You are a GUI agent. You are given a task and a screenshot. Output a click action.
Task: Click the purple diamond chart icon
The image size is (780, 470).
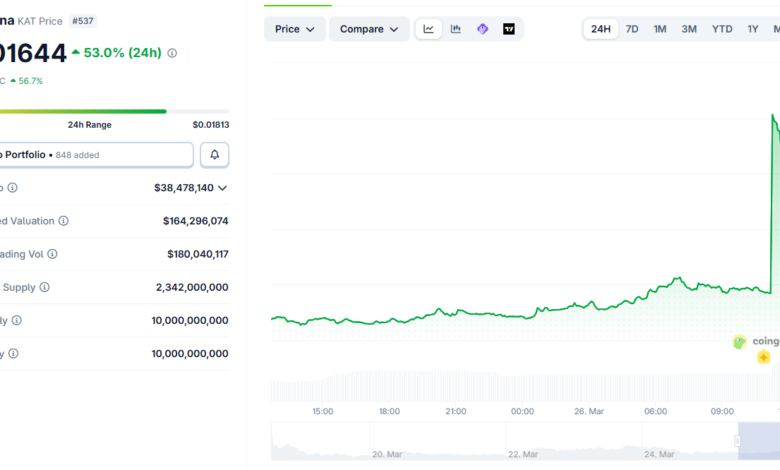tap(482, 29)
